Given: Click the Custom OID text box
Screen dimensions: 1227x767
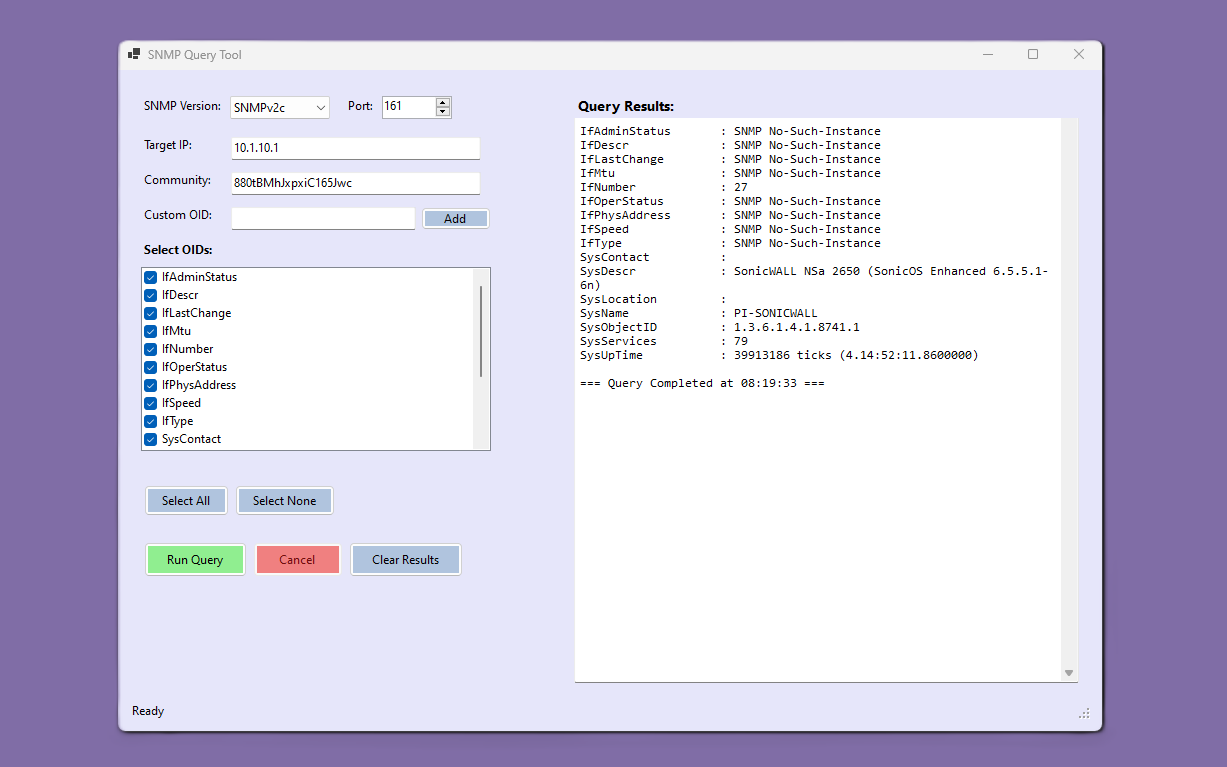Looking at the screenshot, I should pos(323,218).
